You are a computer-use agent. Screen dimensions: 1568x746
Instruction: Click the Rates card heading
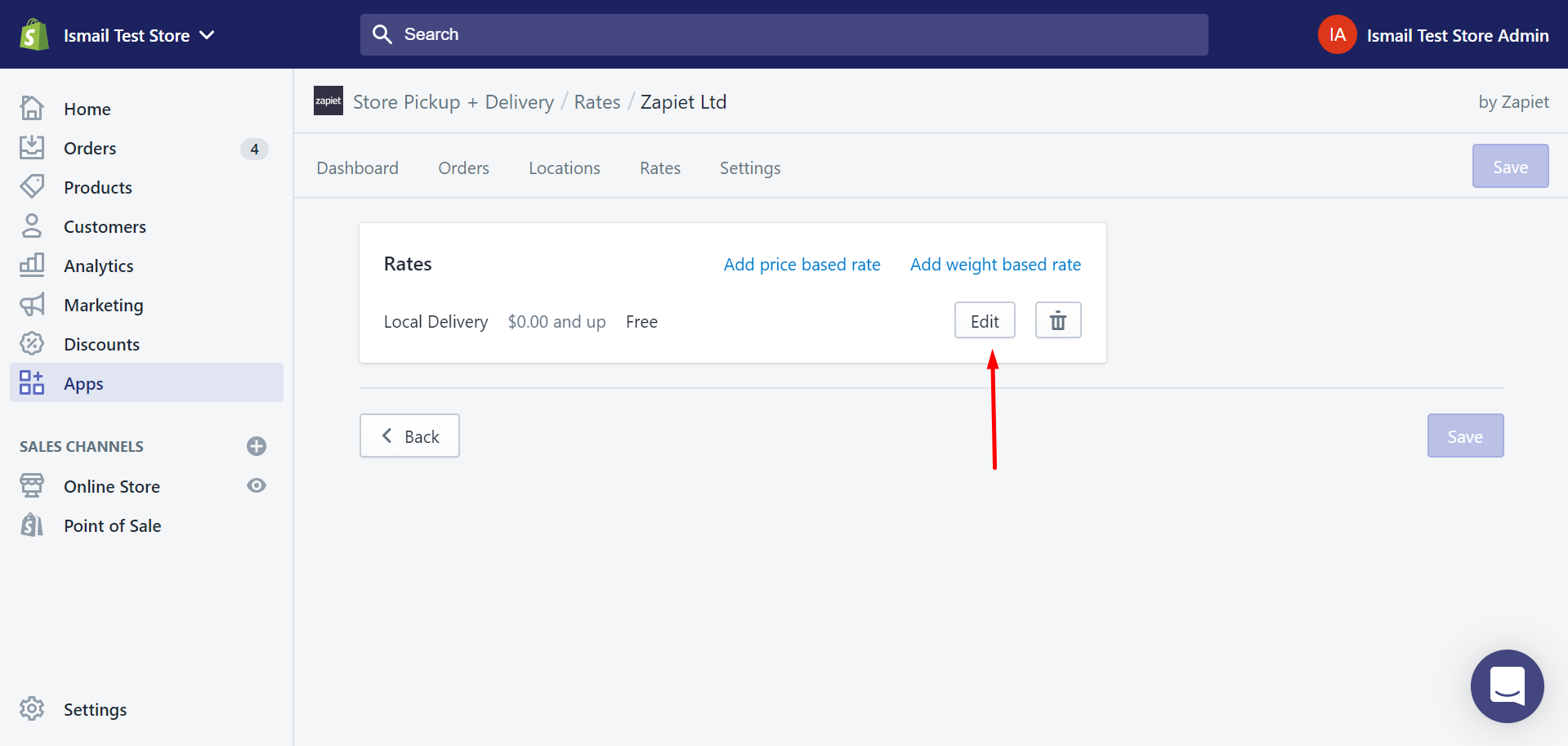pyautogui.click(x=408, y=264)
